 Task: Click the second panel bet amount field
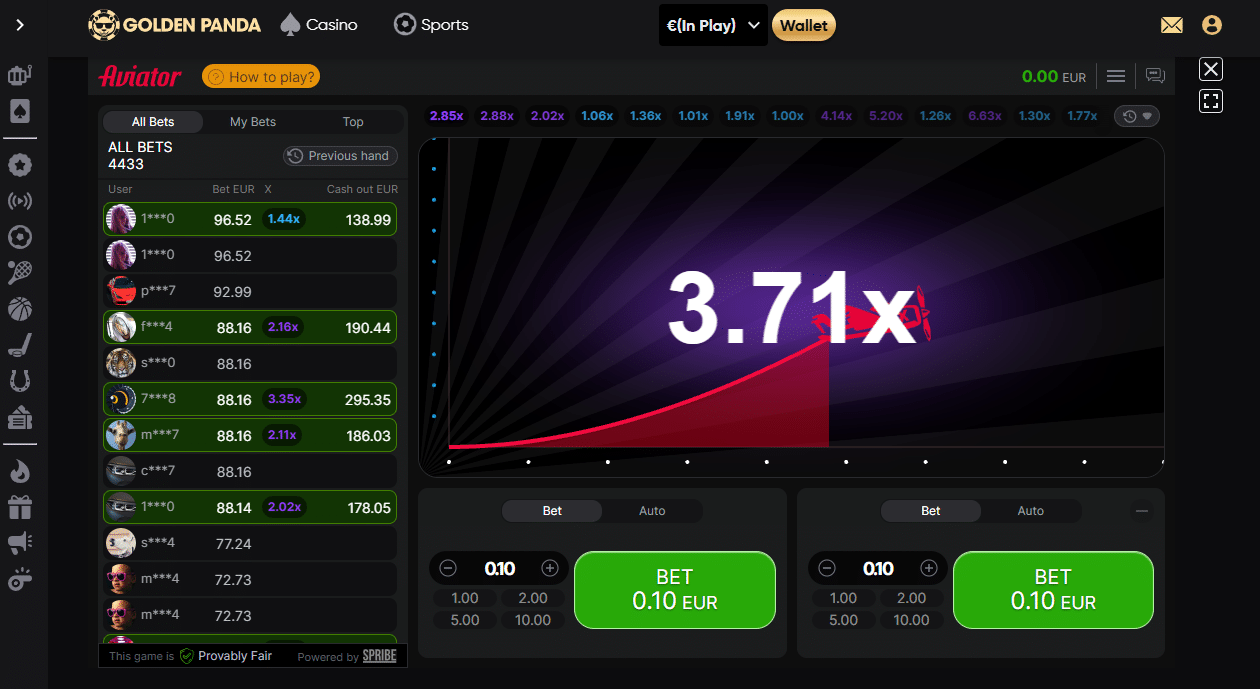point(878,568)
